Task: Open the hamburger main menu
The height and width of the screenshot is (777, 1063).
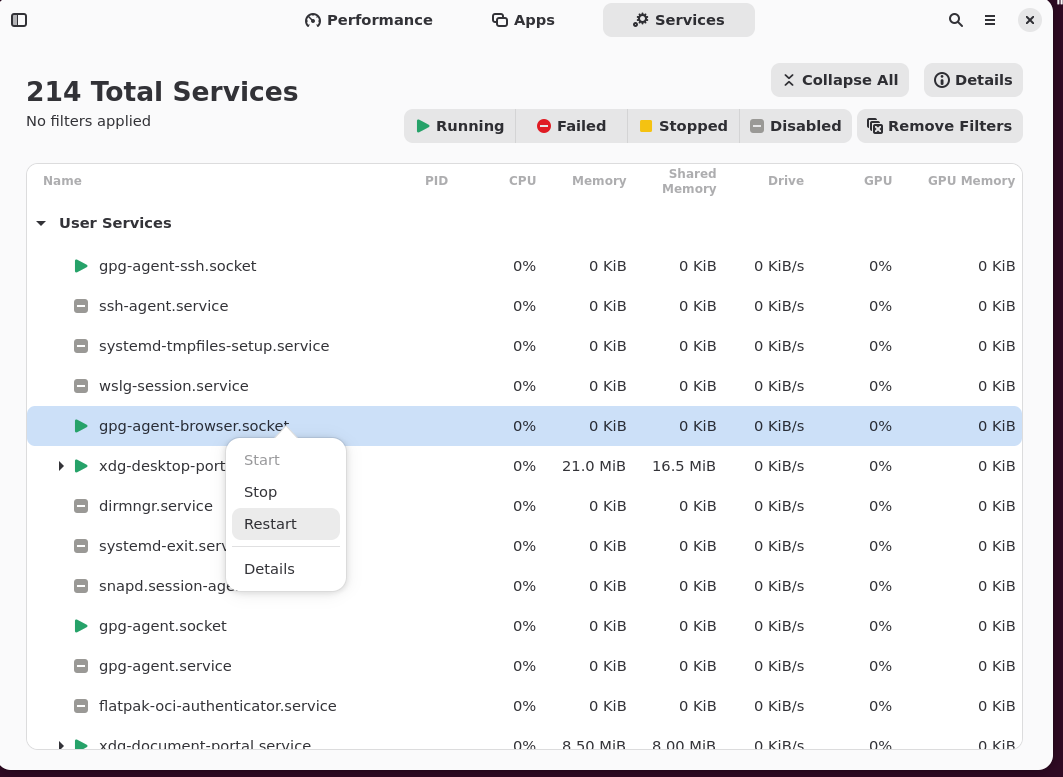Action: tap(990, 20)
